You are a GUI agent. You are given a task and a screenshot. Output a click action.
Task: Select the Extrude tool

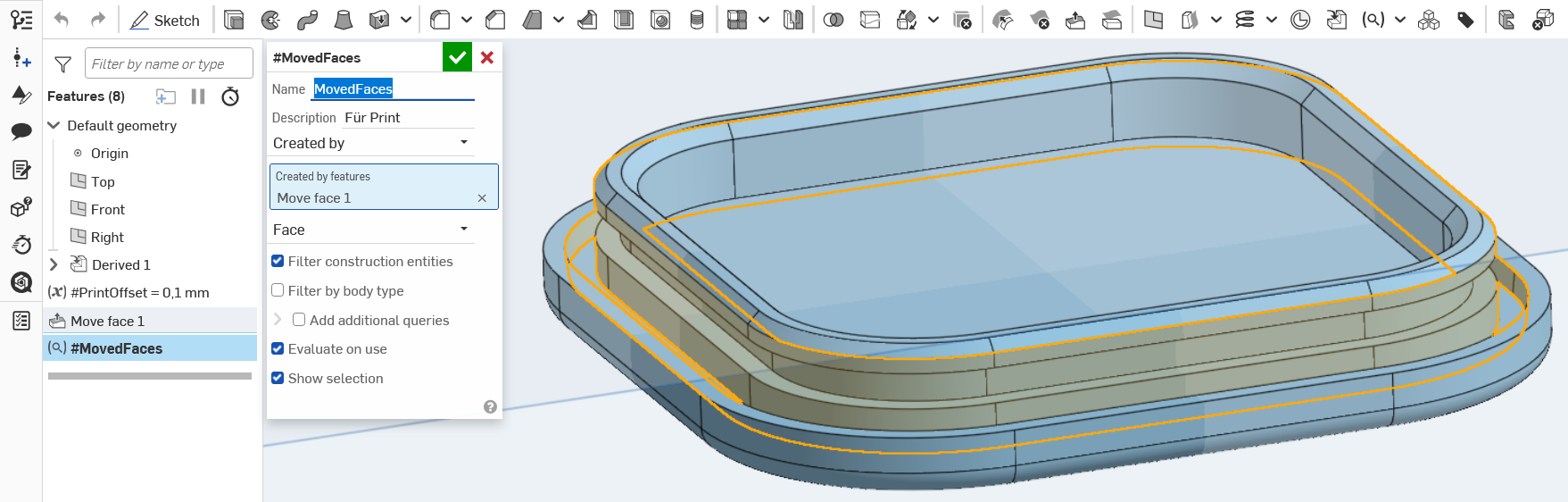click(x=234, y=20)
